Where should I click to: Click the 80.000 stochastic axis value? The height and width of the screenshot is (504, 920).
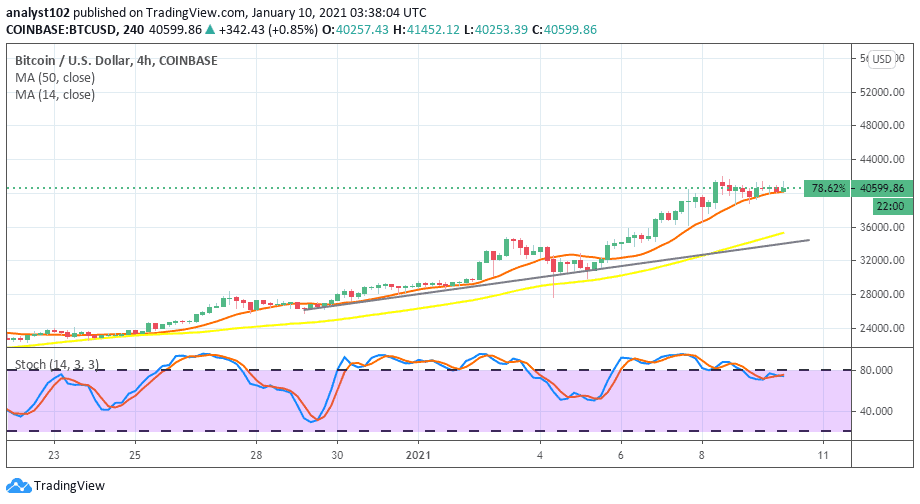877,370
